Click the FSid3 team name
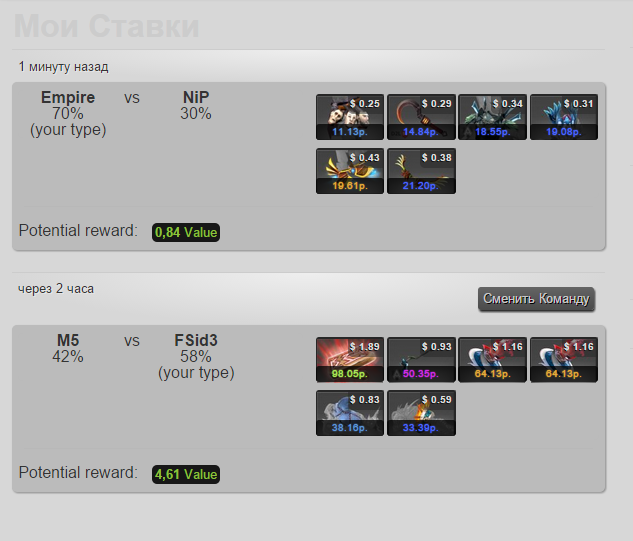The image size is (633, 541). point(196,340)
